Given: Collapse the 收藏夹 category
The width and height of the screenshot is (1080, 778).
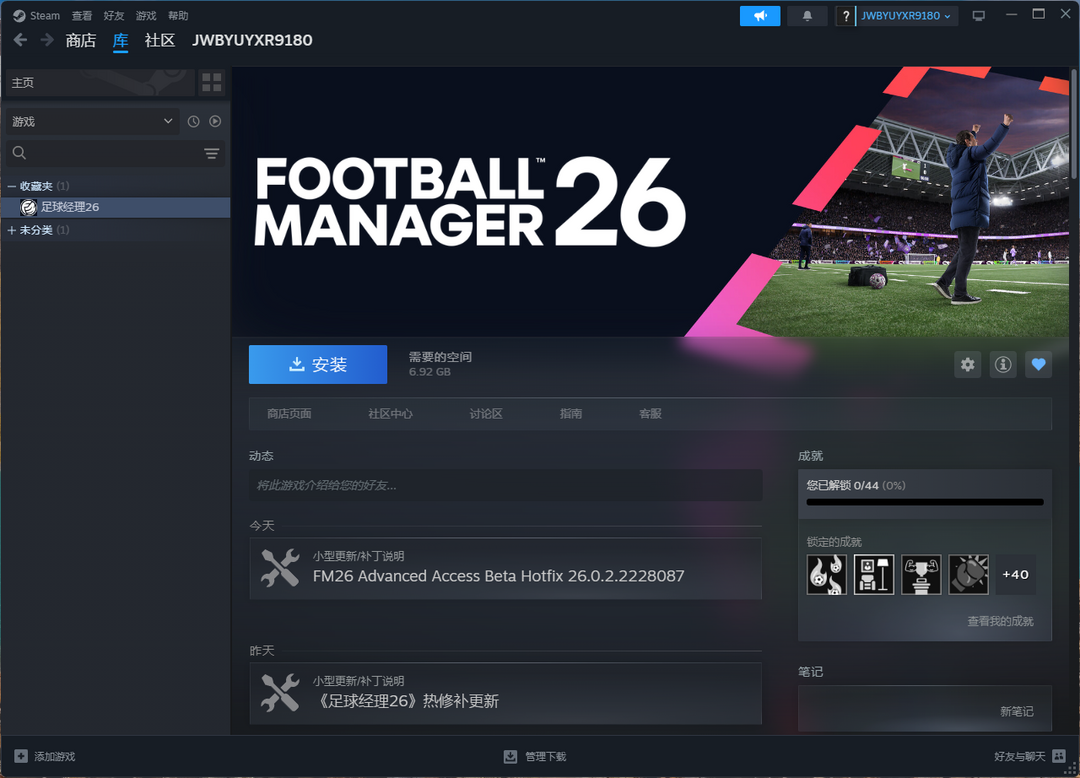Looking at the screenshot, I should tap(12, 186).
